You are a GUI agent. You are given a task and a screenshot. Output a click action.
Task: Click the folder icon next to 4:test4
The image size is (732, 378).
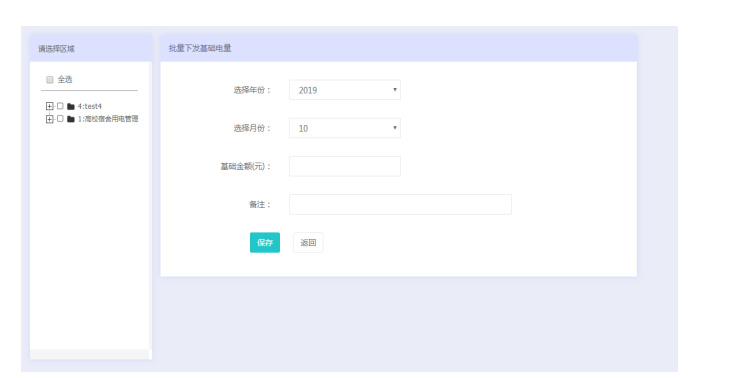[71, 106]
